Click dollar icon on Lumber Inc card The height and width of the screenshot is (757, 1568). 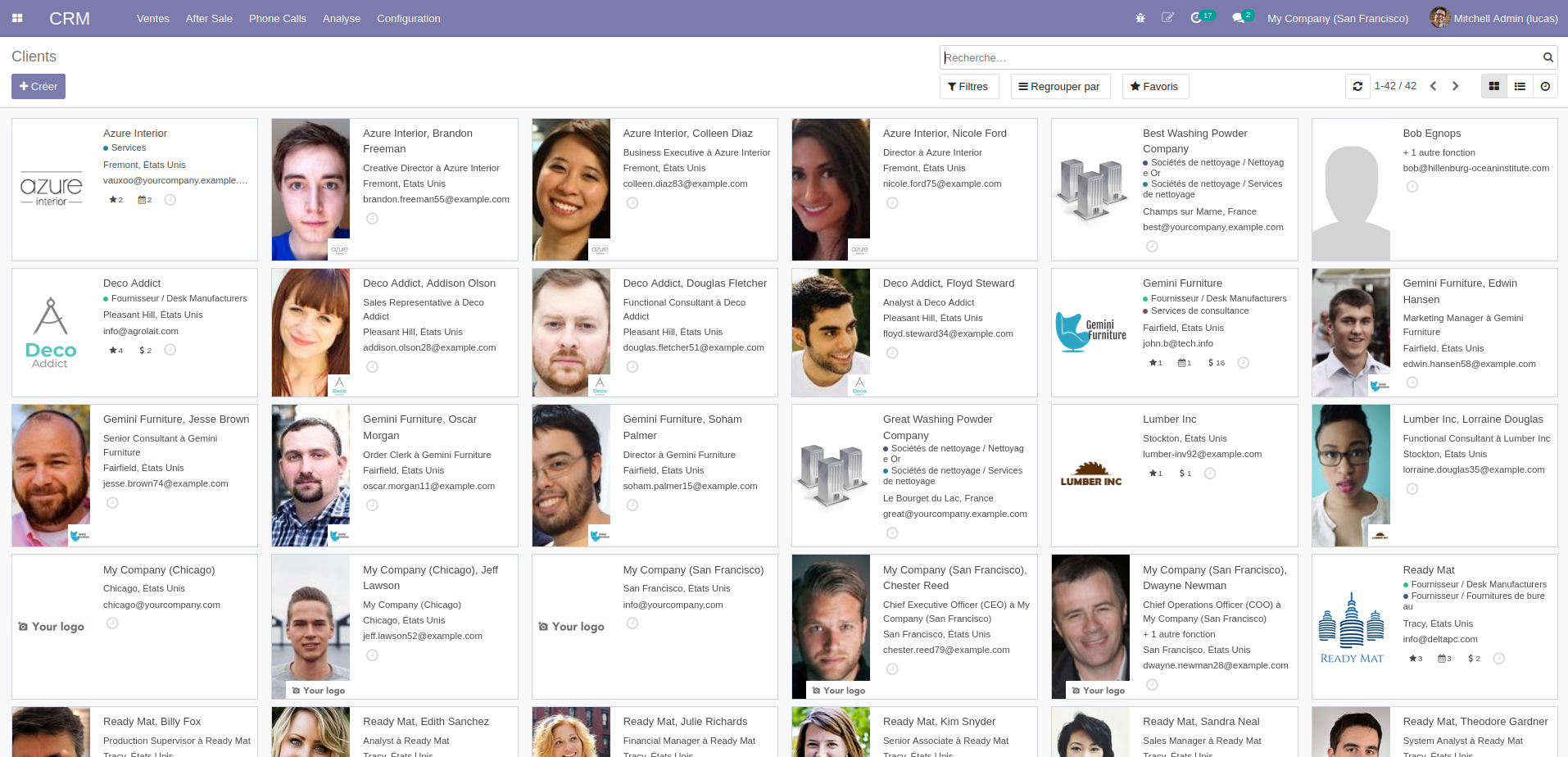tap(1185, 474)
